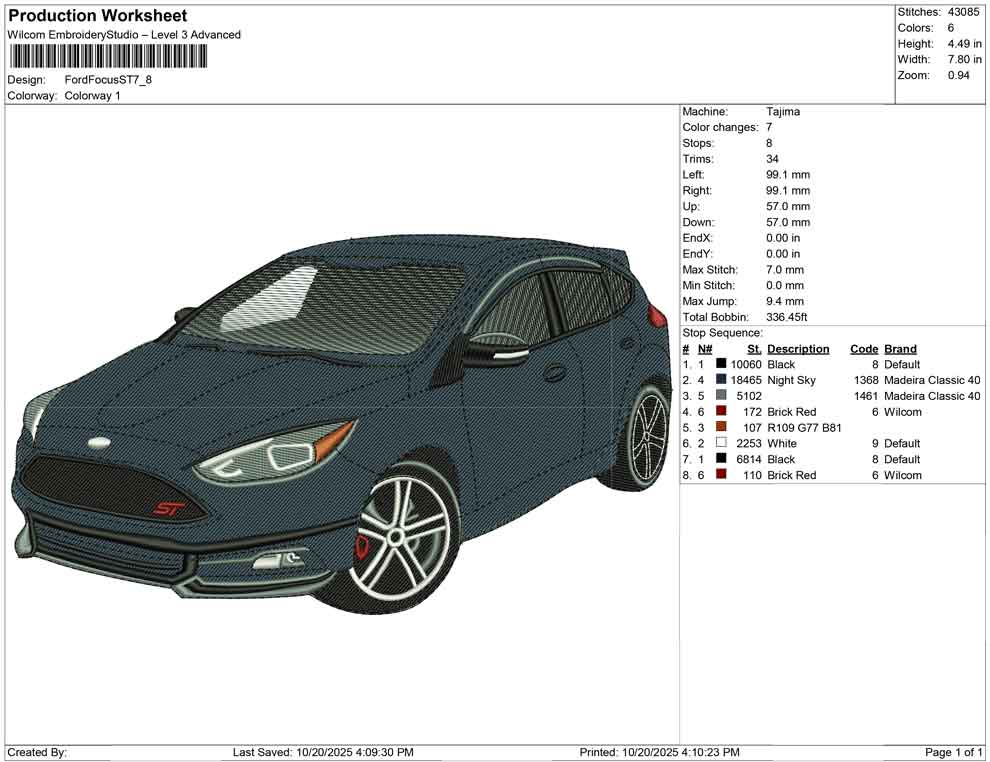Click 'Madeira Classic 40' brand in Night Sky row

[933, 380]
